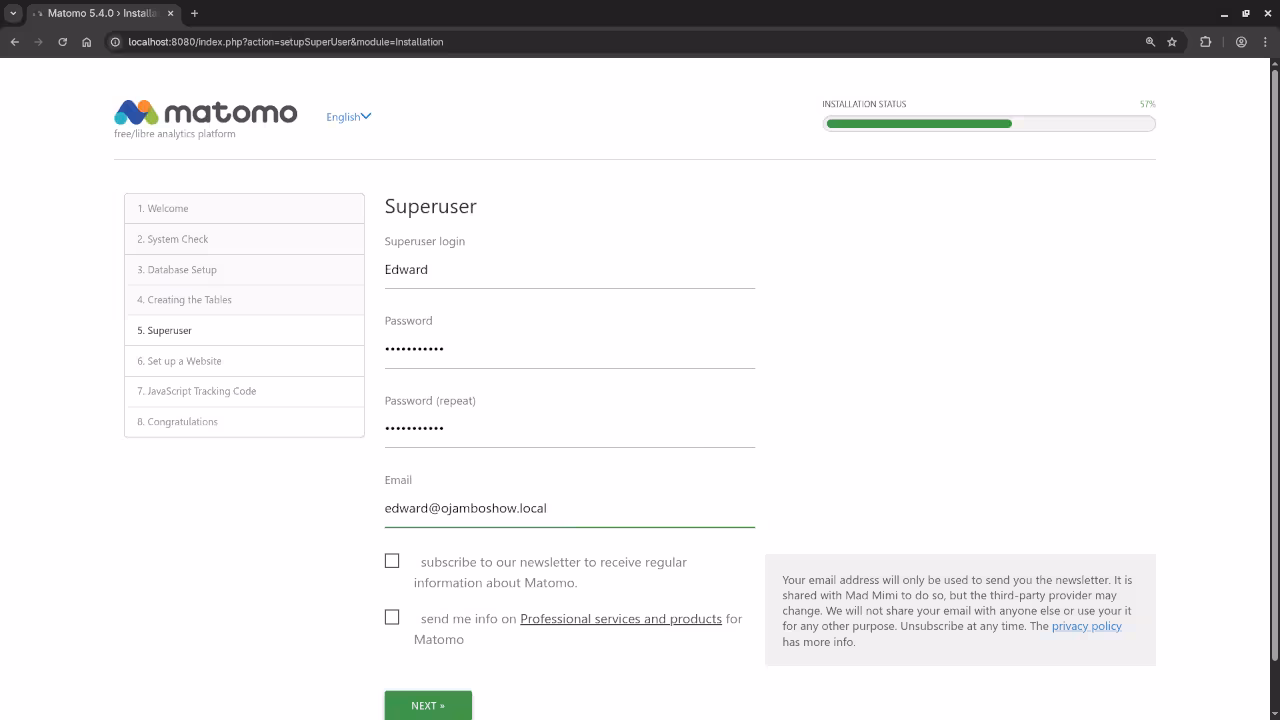The height and width of the screenshot is (720, 1280).
Task: Enable the newsletter subscription checkbox
Action: [x=392, y=561]
